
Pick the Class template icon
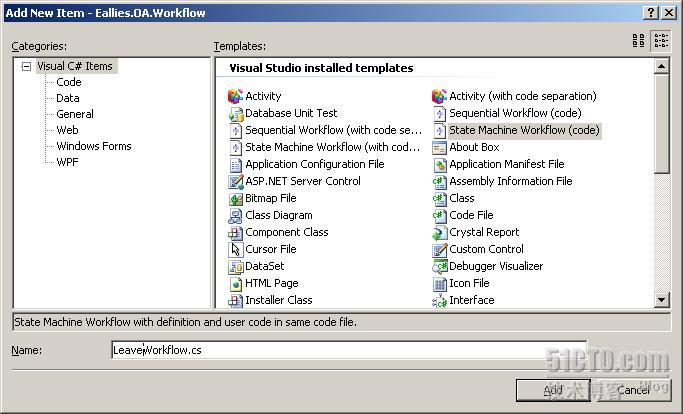point(439,198)
